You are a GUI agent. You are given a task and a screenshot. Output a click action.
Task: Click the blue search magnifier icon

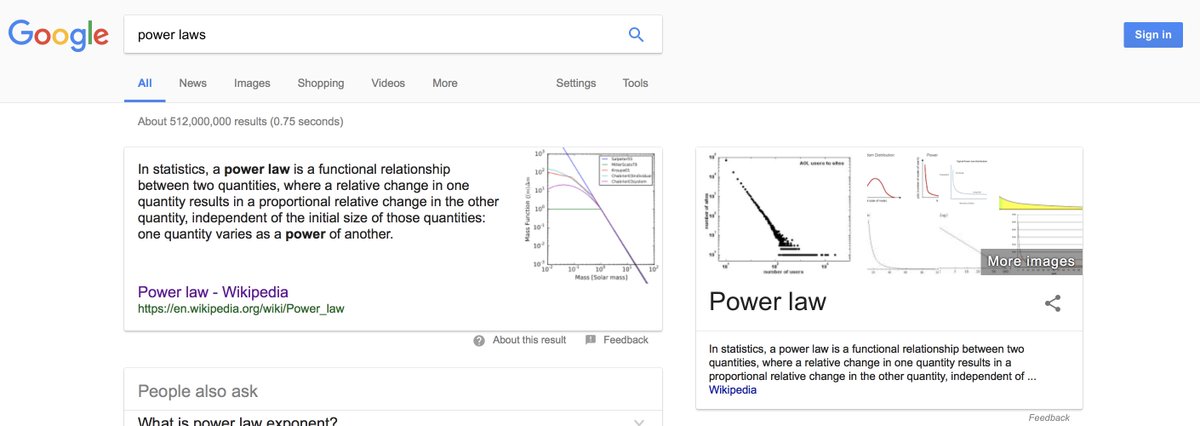(636, 34)
